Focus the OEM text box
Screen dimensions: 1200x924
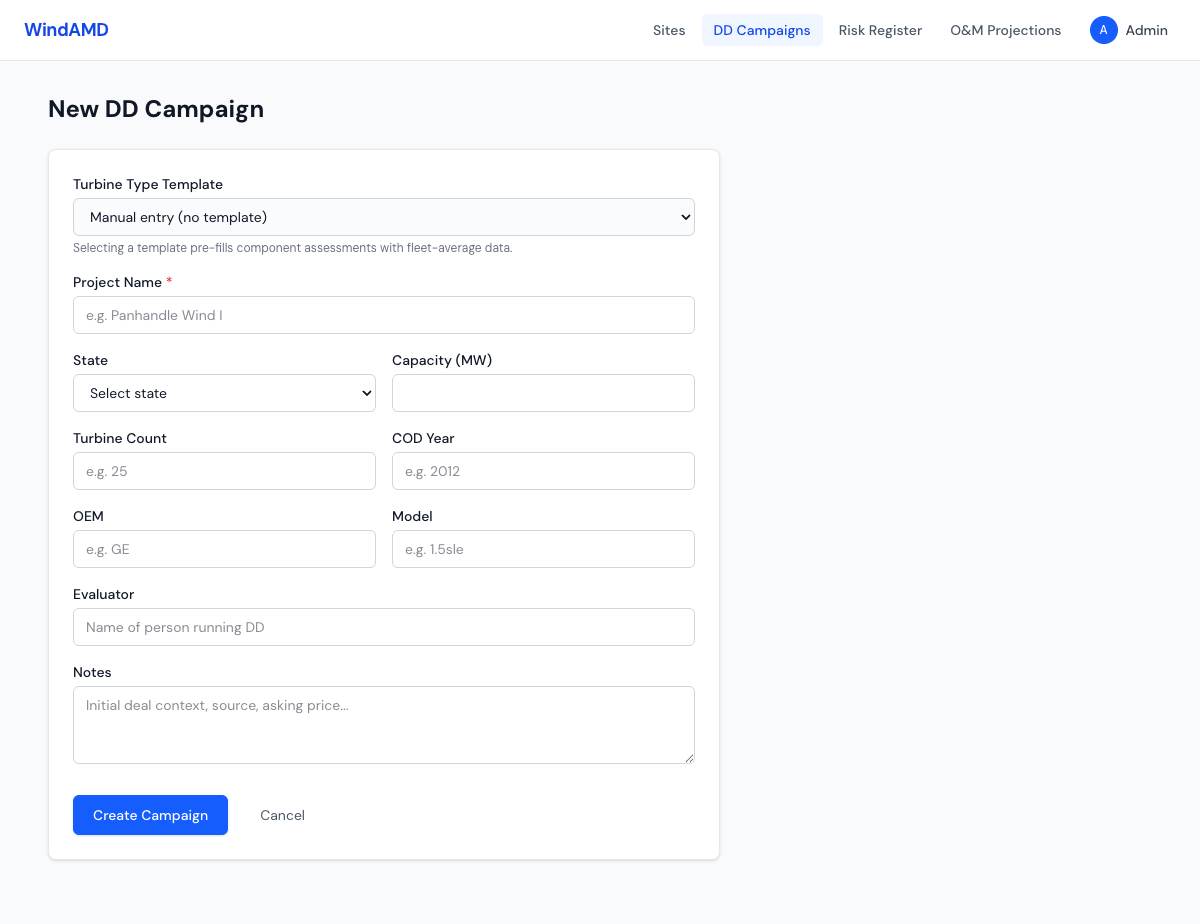tap(224, 549)
